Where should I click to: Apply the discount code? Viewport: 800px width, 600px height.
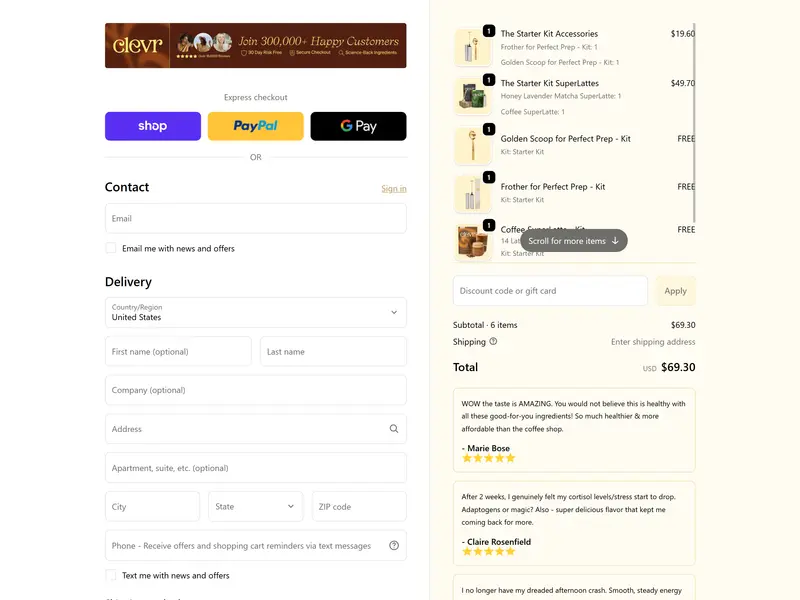pyautogui.click(x=676, y=291)
